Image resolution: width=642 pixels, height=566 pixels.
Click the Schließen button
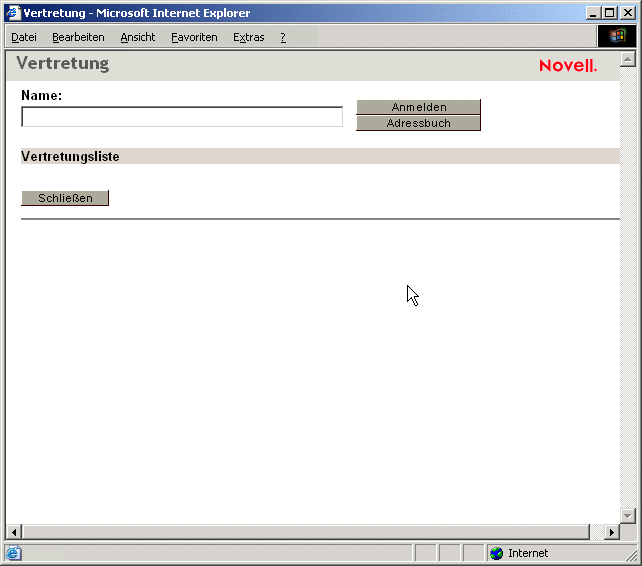point(65,198)
